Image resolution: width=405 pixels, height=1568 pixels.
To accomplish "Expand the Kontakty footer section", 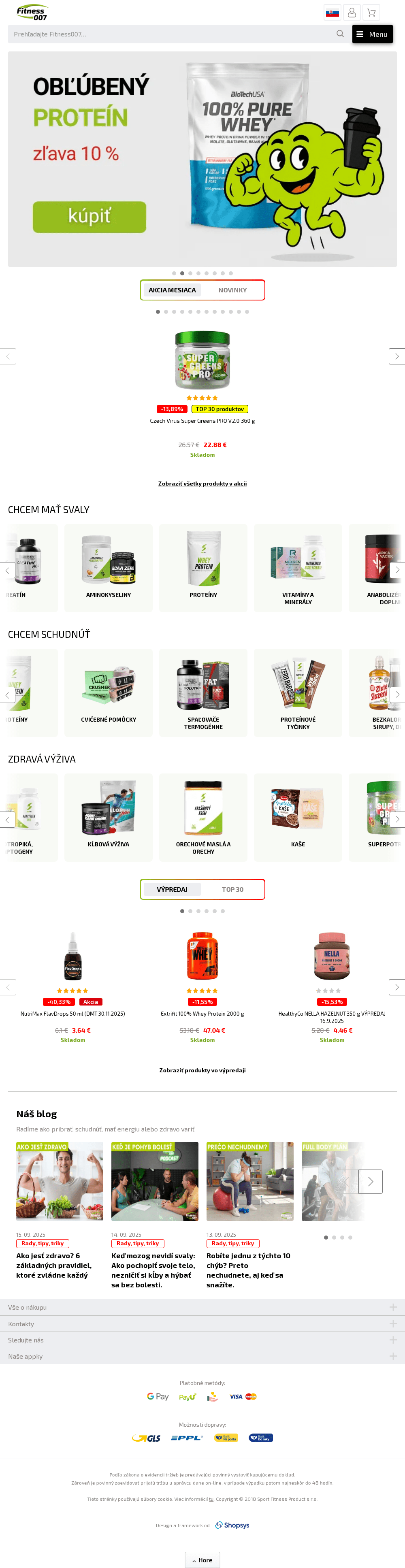I will click(x=202, y=1324).
